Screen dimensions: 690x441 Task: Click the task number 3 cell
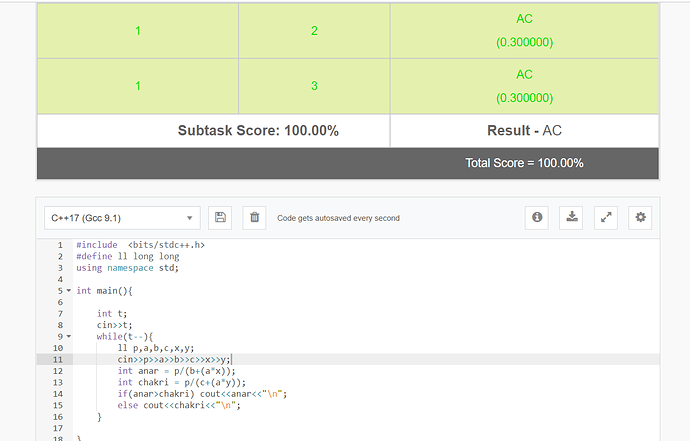point(314,86)
